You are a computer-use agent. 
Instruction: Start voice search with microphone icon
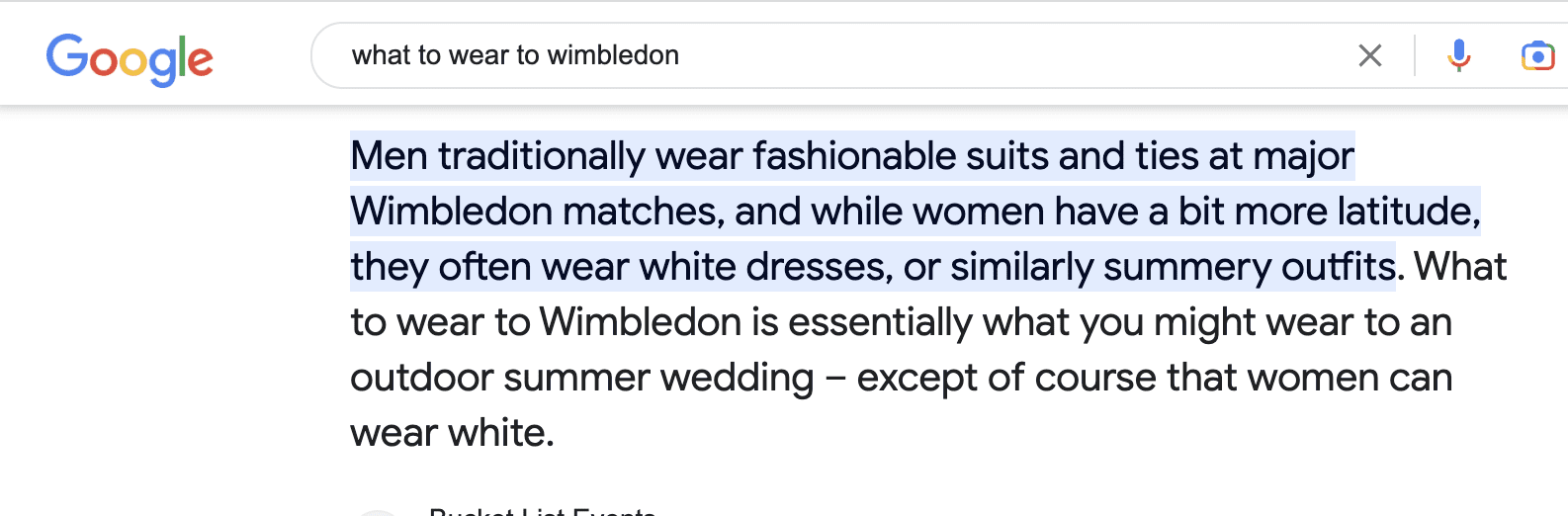click(x=1458, y=55)
